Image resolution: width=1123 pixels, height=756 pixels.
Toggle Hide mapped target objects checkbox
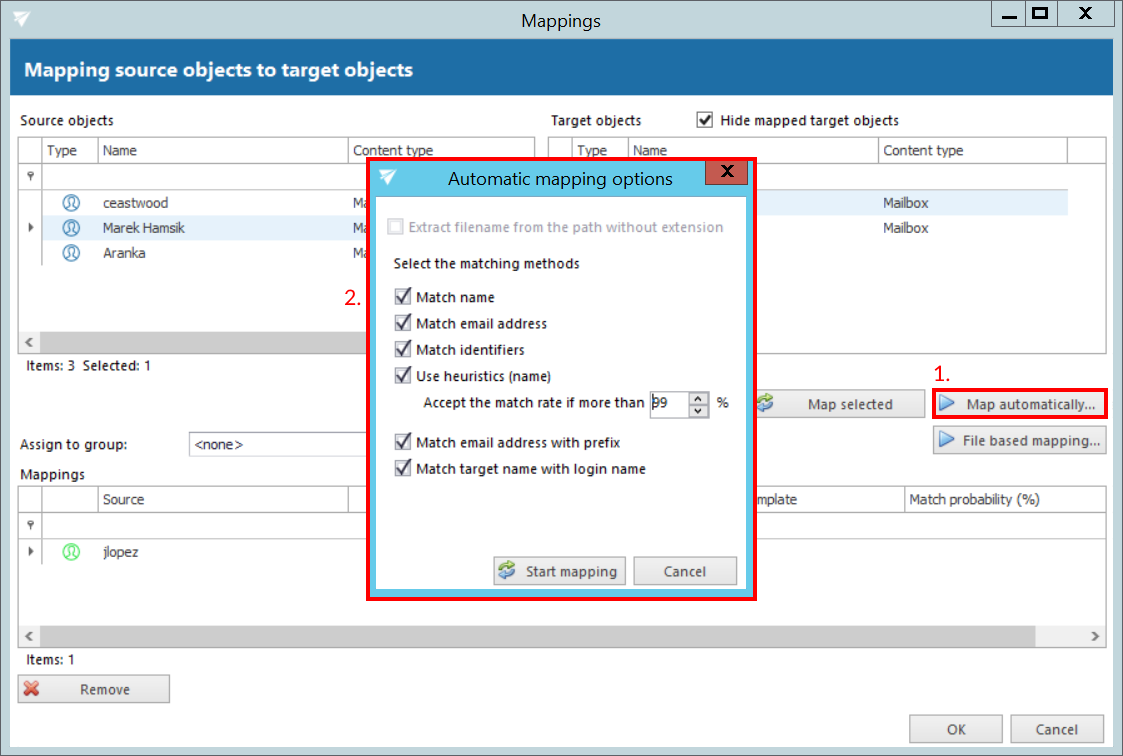pyautogui.click(x=705, y=120)
